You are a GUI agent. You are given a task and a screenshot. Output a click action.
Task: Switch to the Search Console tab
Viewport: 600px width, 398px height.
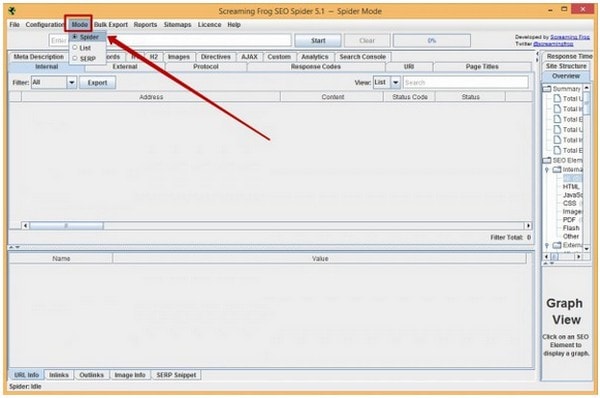(362, 57)
